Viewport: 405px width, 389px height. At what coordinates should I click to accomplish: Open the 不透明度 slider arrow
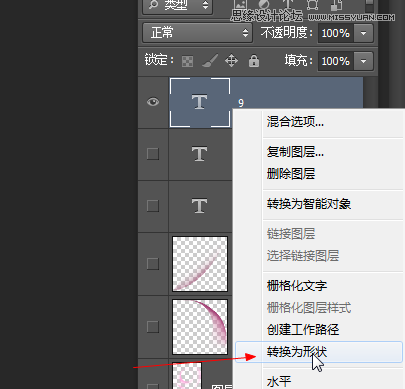[363, 33]
